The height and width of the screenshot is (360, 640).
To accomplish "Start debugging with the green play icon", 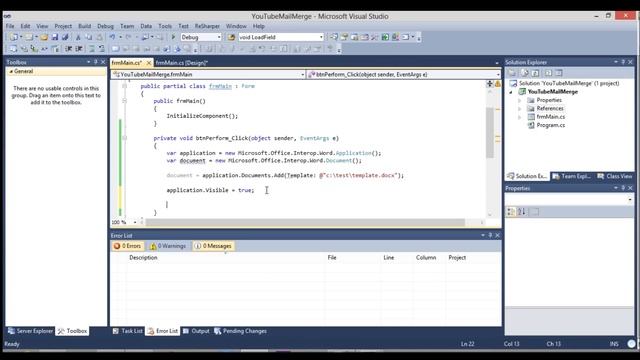I will pos(173,37).
